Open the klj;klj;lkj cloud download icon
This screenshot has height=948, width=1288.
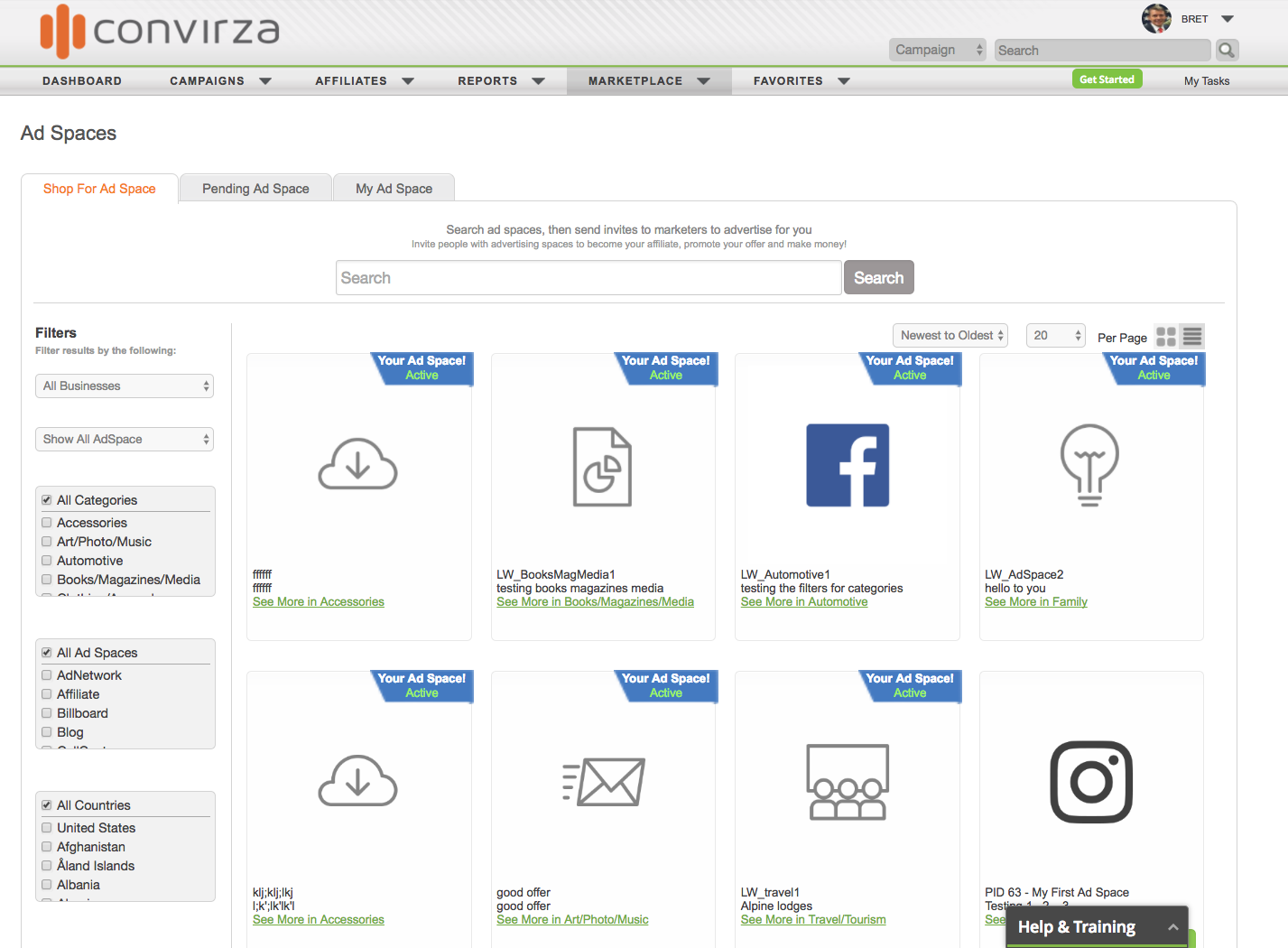pyautogui.click(x=358, y=781)
